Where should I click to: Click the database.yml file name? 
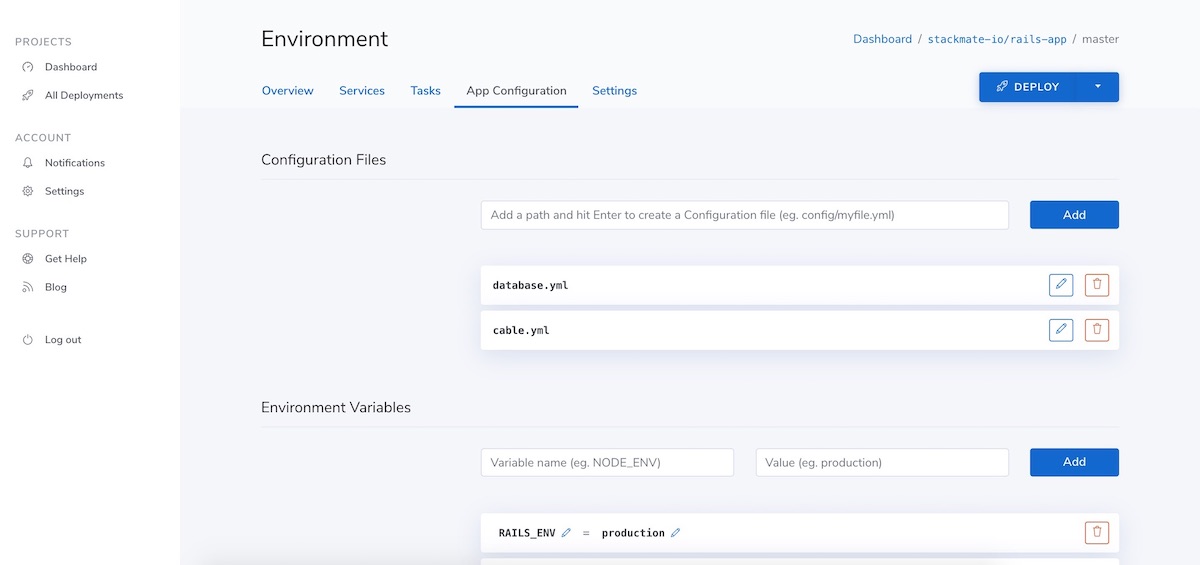(530, 285)
